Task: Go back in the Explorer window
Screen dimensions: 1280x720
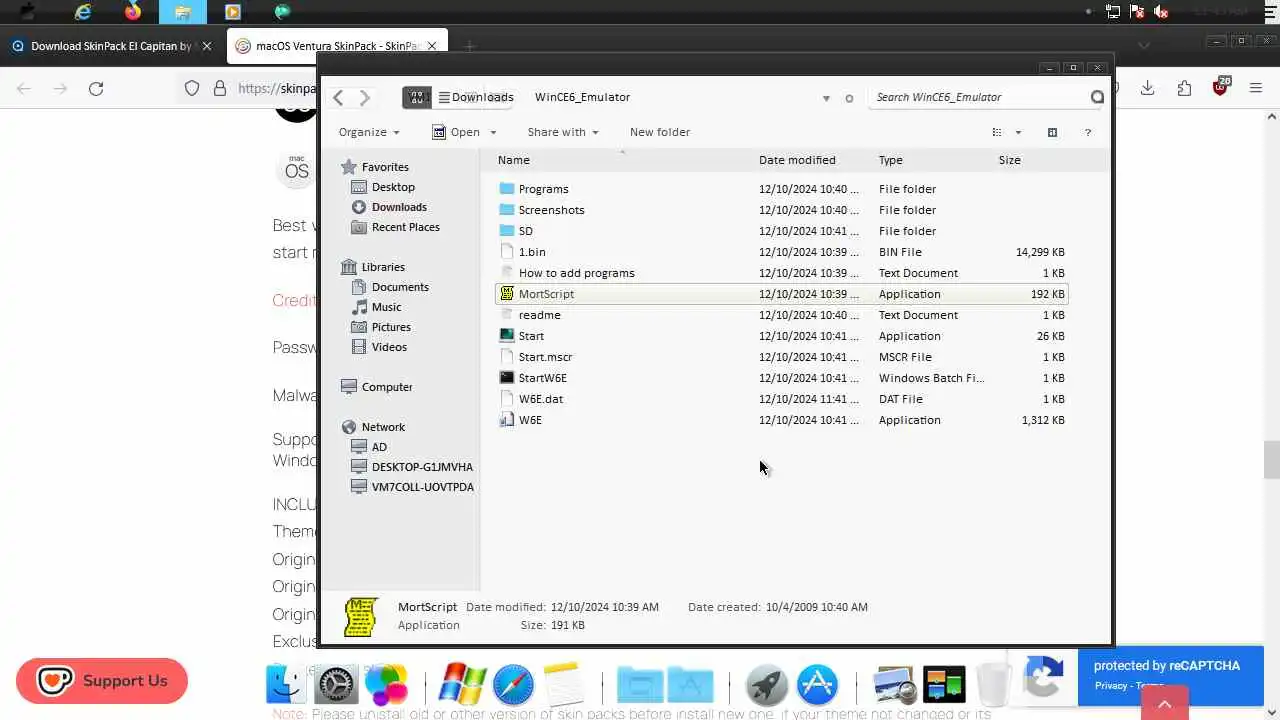Action: click(x=338, y=97)
